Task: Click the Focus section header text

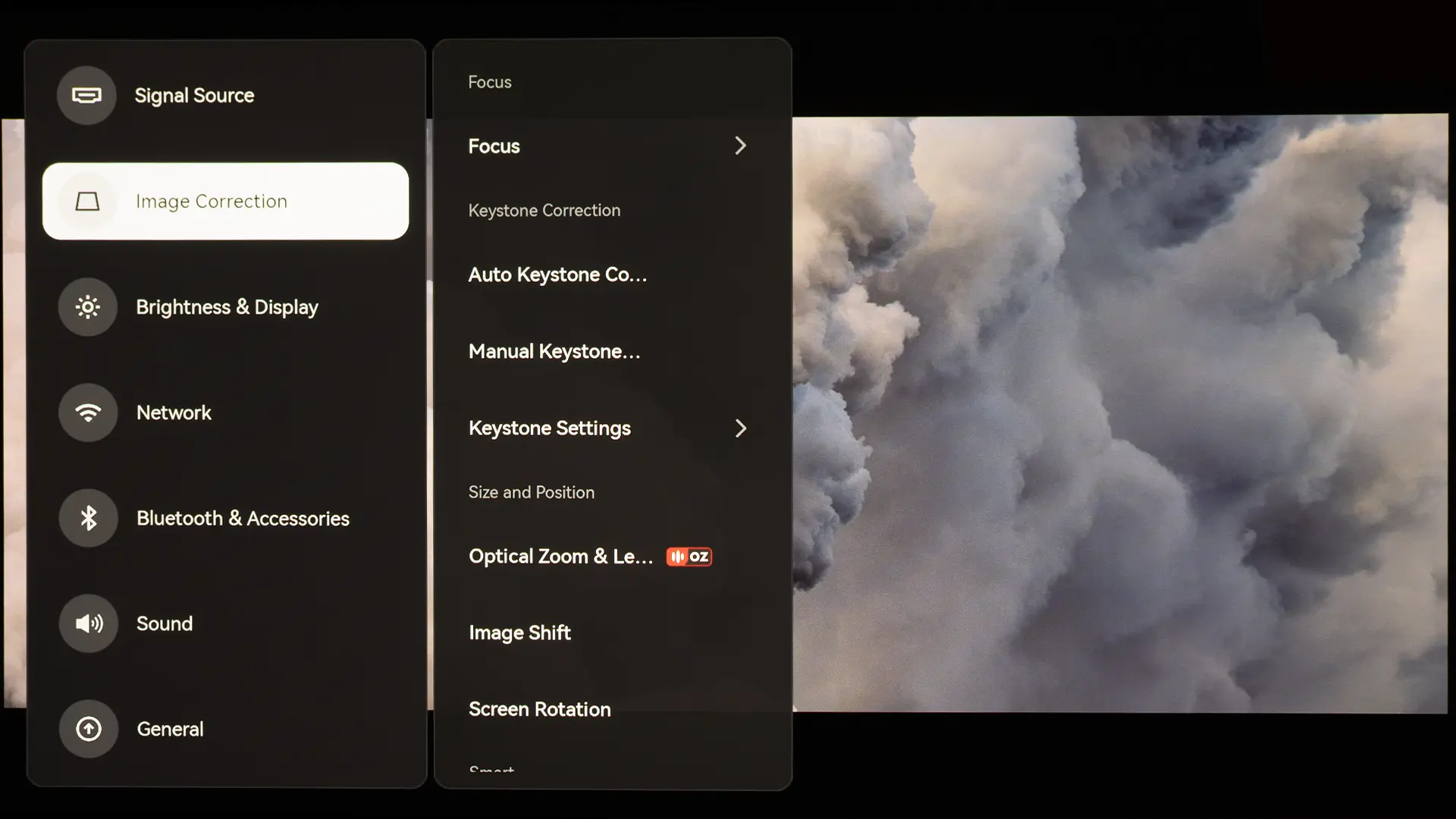Action: [490, 82]
